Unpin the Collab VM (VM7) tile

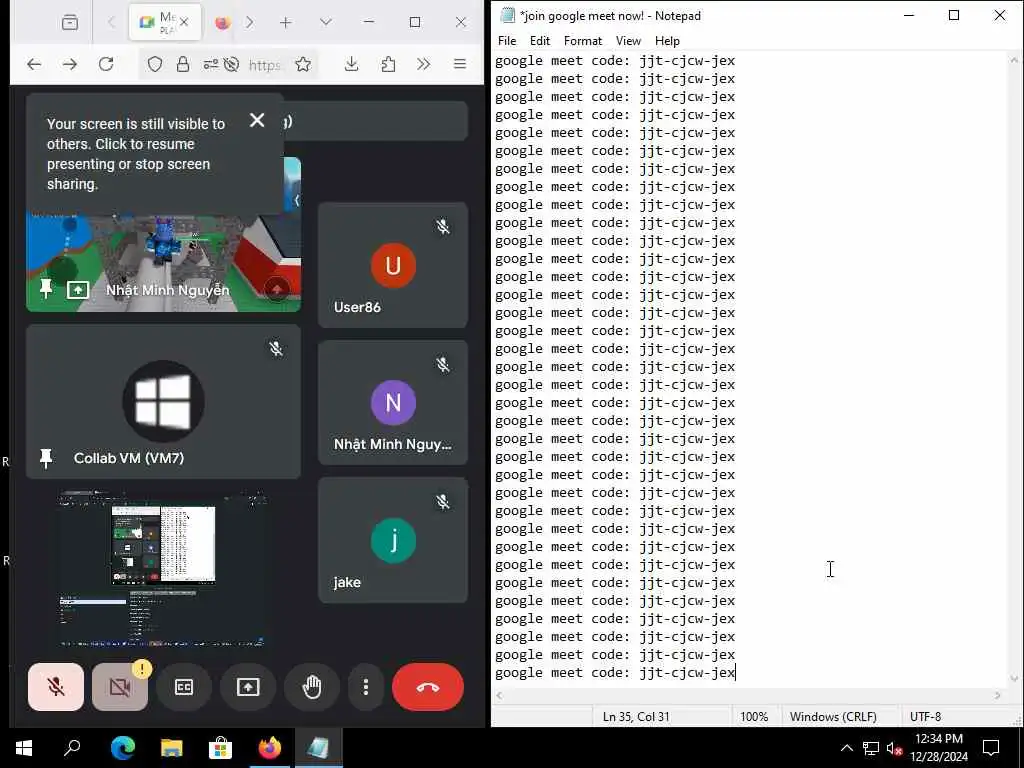[x=46, y=458]
